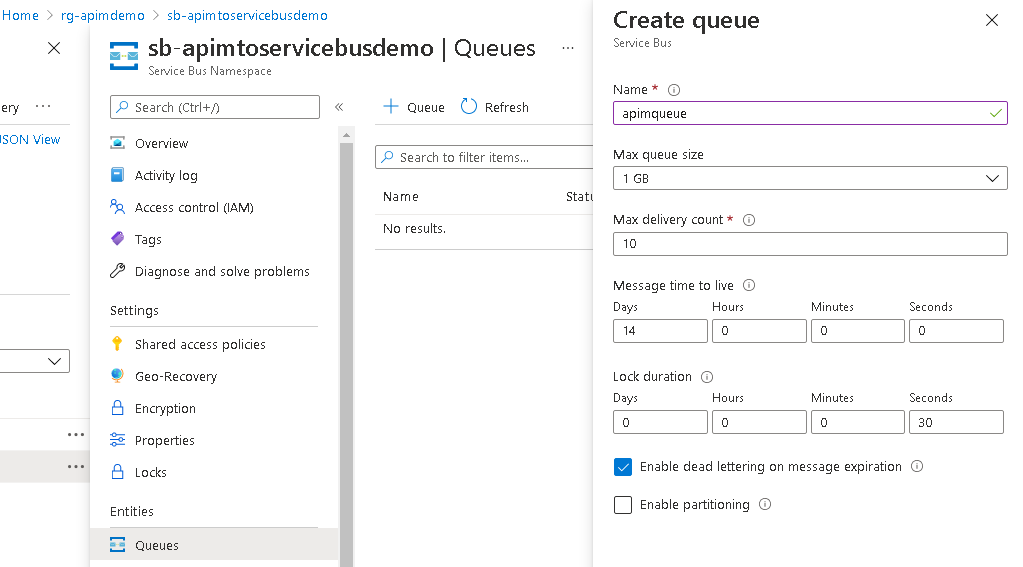Open Shared access policies settings
The height and width of the screenshot is (567, 1023).
click(200, 345)
